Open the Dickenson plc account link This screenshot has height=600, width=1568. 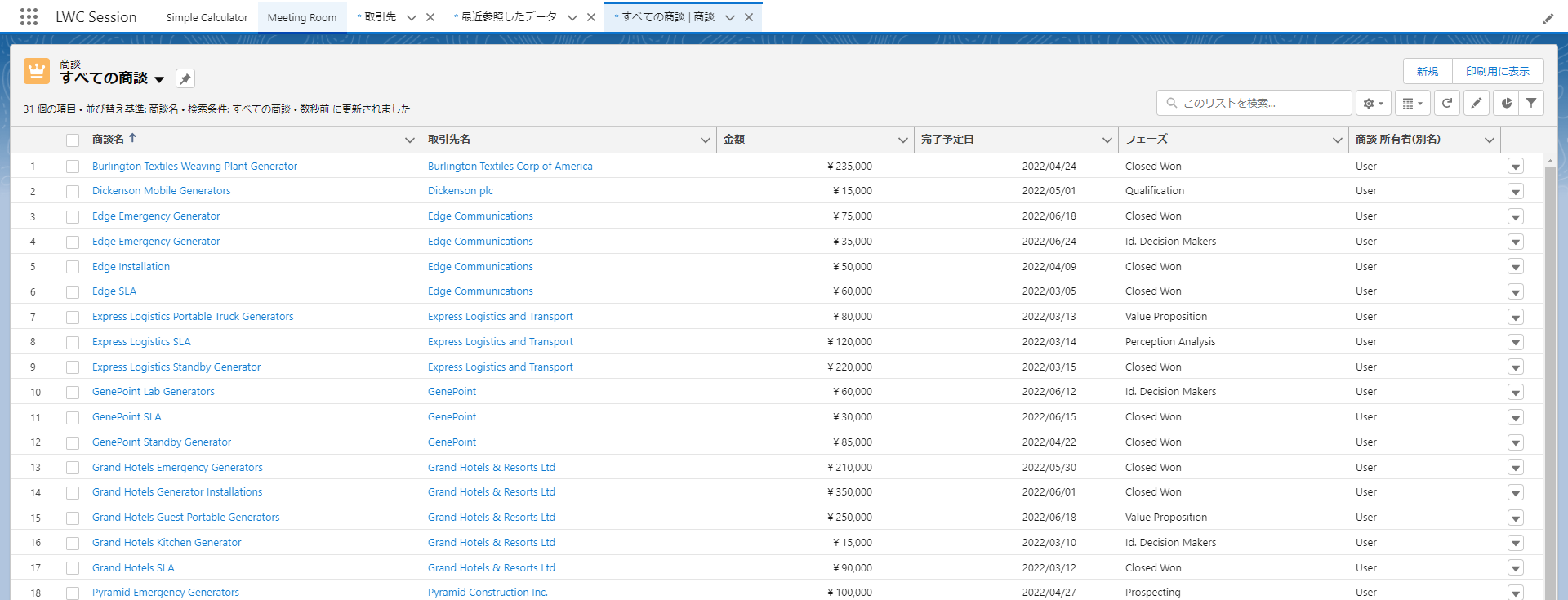(461, 191)
